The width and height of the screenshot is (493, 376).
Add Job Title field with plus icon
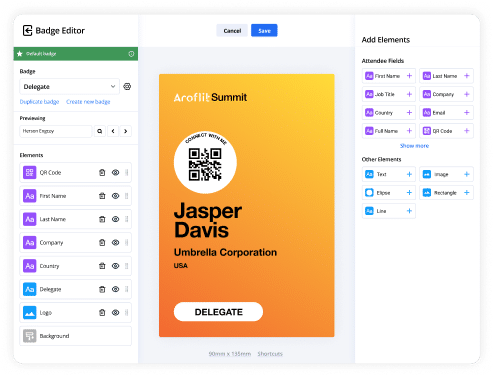pyautogui.click(x=409, y=94)
